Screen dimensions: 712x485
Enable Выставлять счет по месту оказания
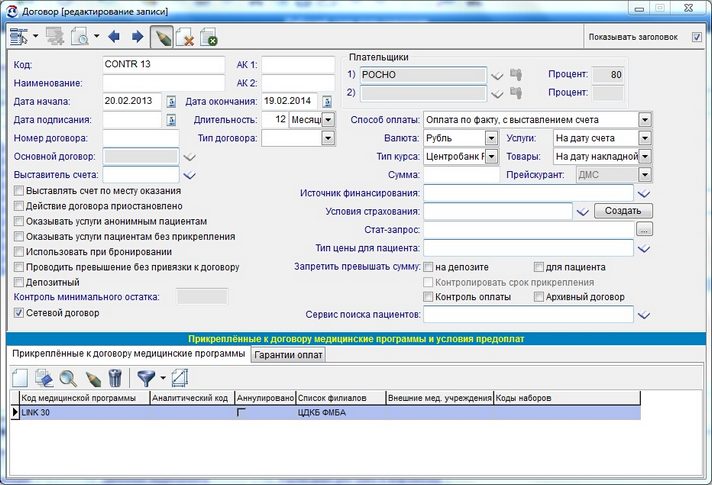click(19, 191)
